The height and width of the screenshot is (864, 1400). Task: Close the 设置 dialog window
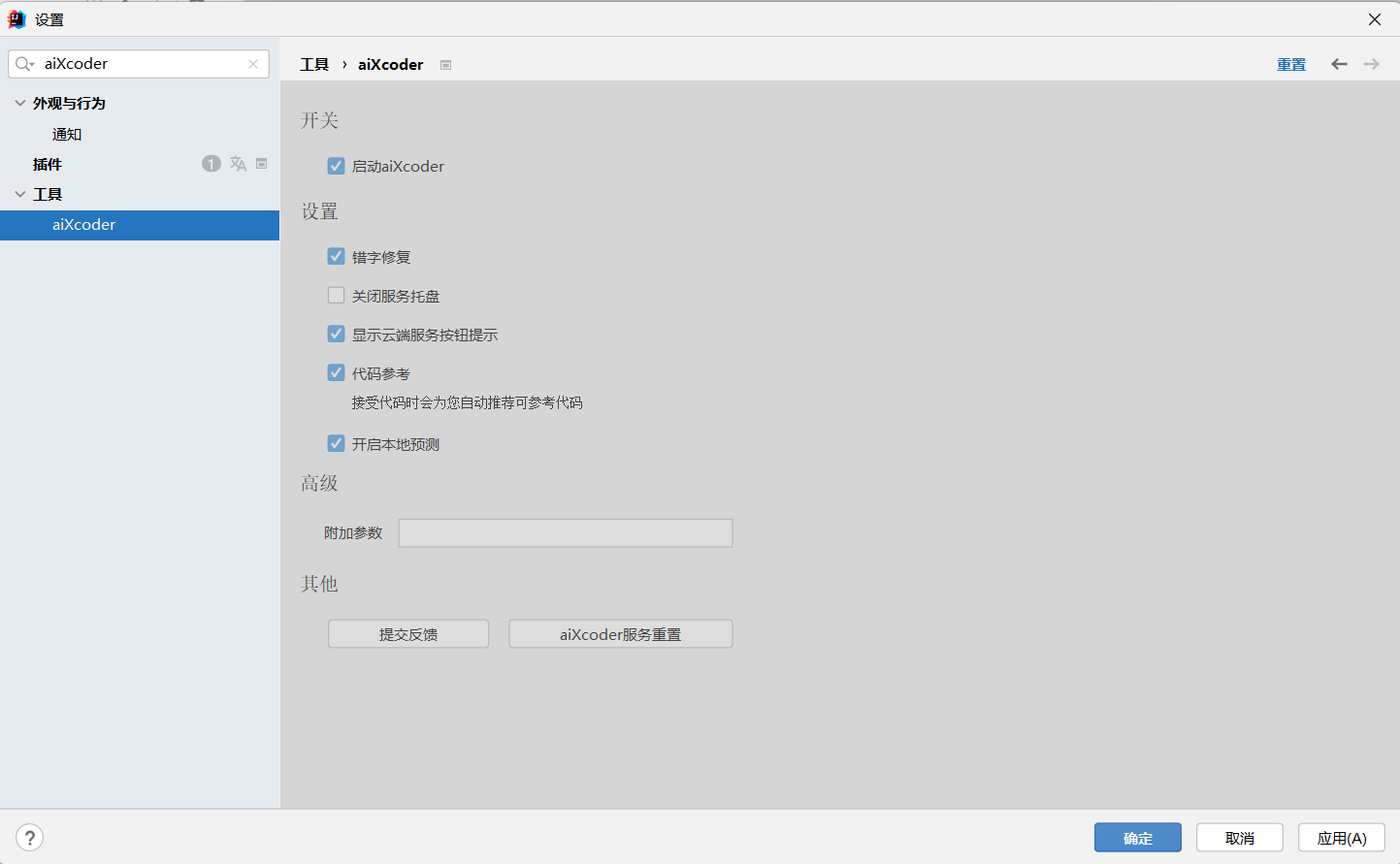[1375, 19]
